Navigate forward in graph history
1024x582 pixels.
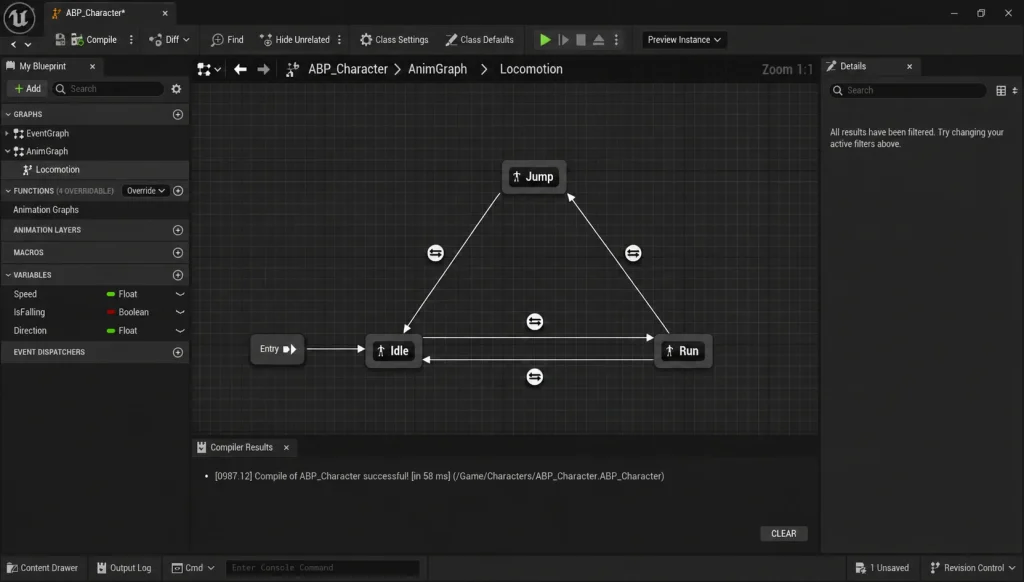click(263, 69)
